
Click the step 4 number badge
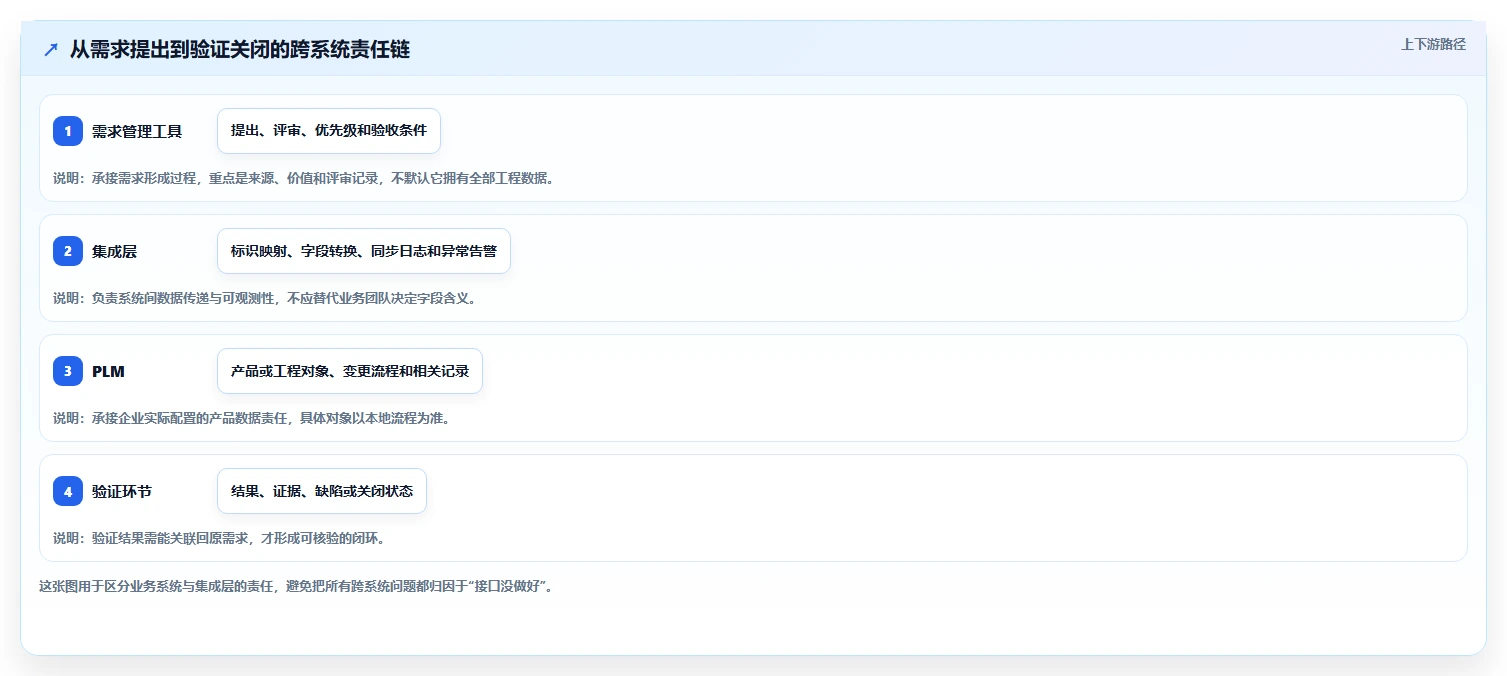(68, 491)
